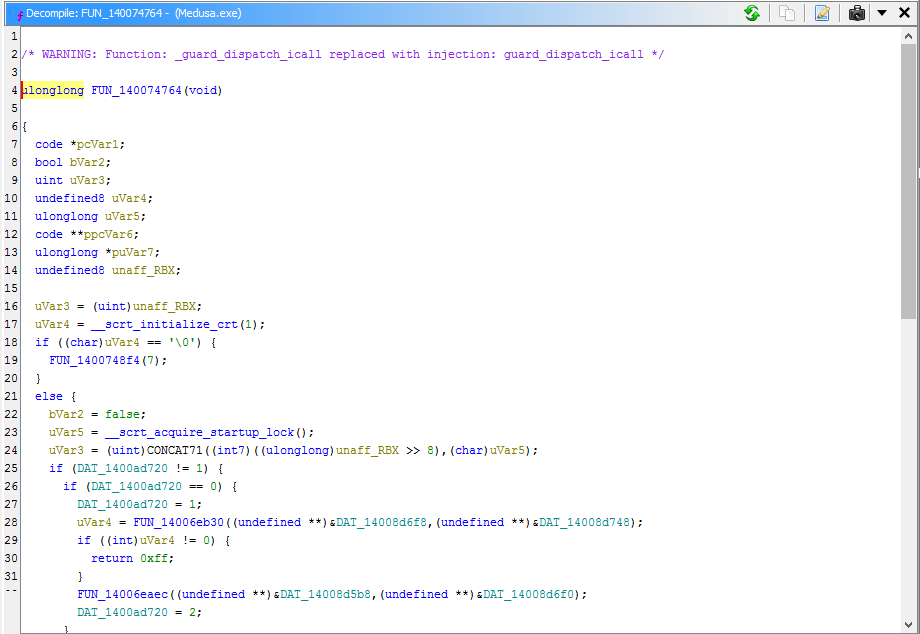Click __scrt_acquire_startup_lock call

coord(199,432)
